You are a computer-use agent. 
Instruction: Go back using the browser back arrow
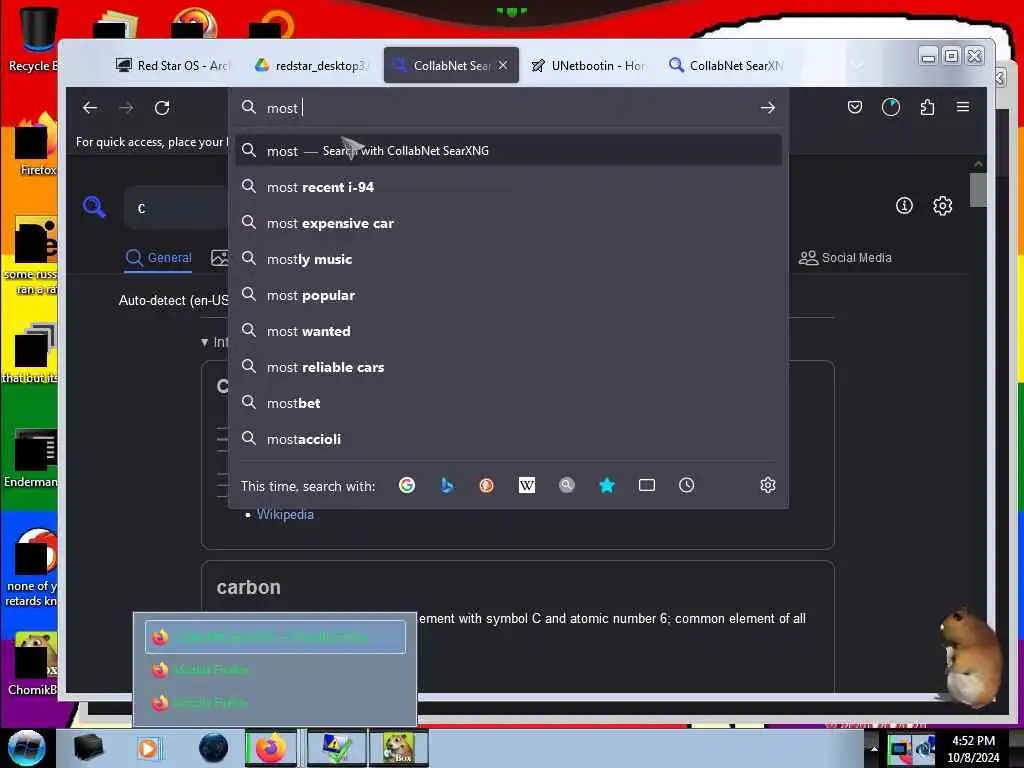pos(90,108)
